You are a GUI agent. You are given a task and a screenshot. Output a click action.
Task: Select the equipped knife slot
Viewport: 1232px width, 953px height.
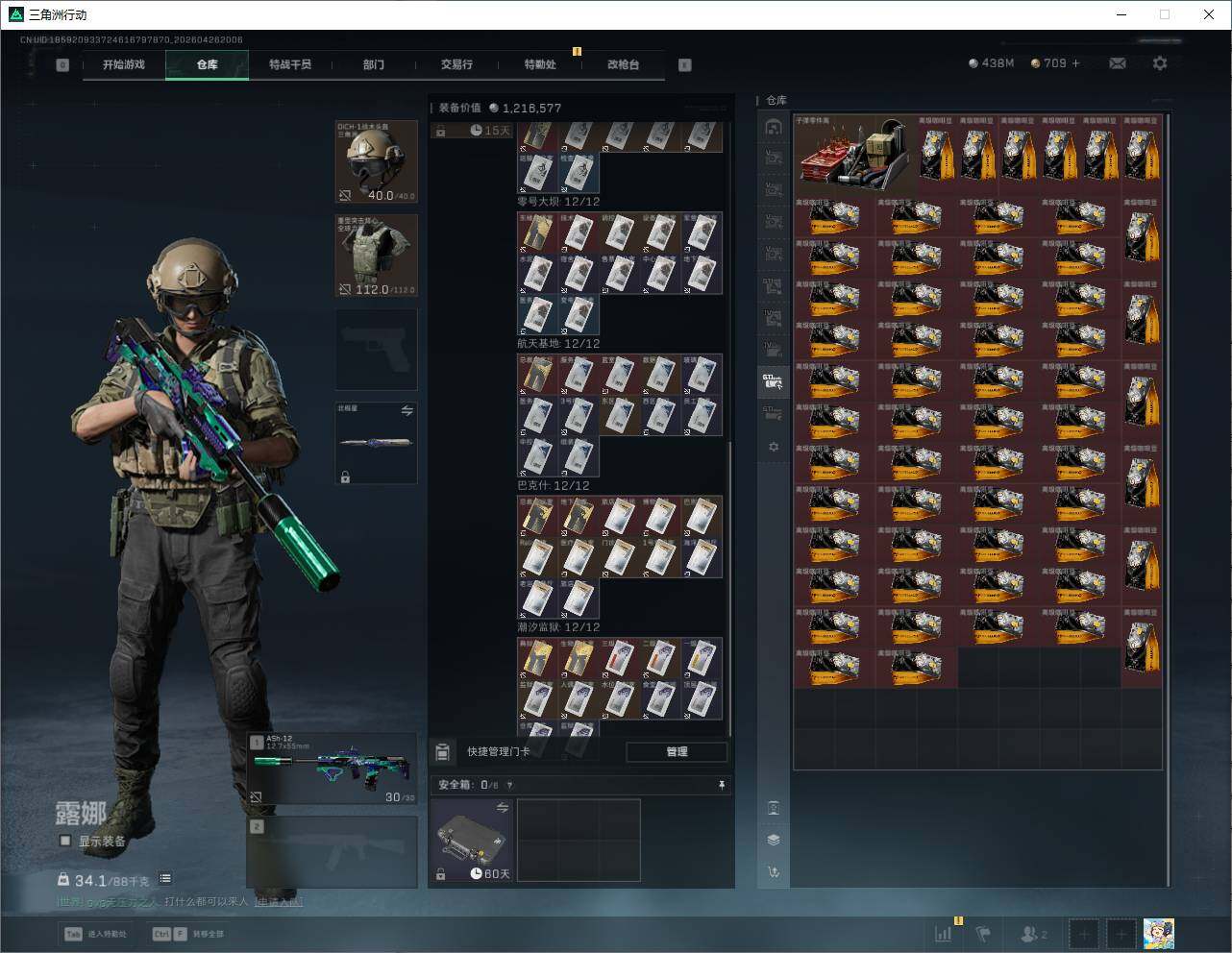pos(377,443)
